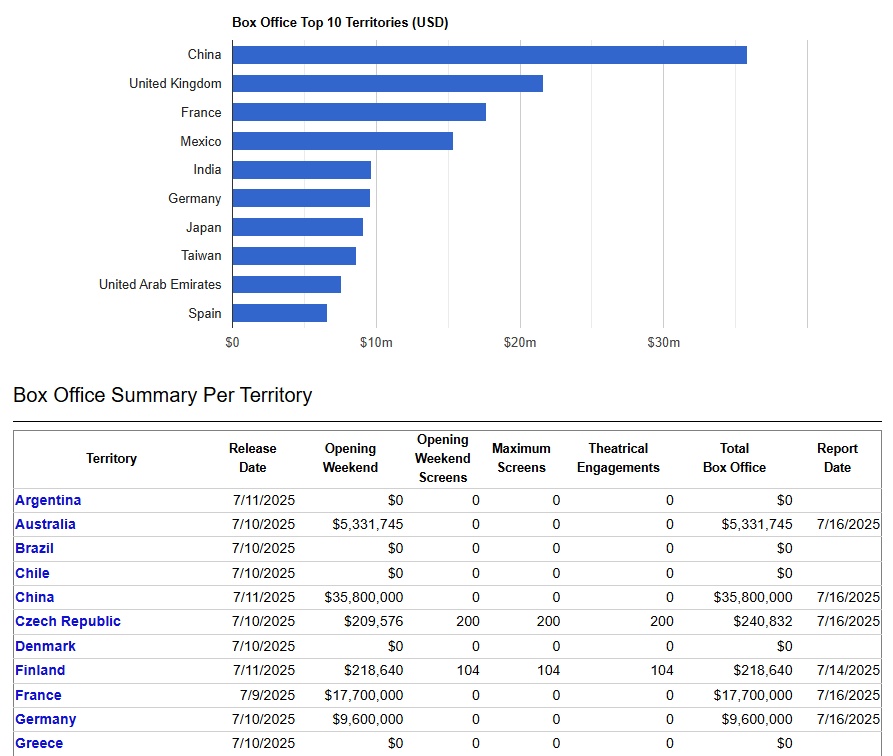The width and height of the screenshot is (893, 756).
Task: Click Argentina's release date 7/11/2025
Action: tap(264, 500)
